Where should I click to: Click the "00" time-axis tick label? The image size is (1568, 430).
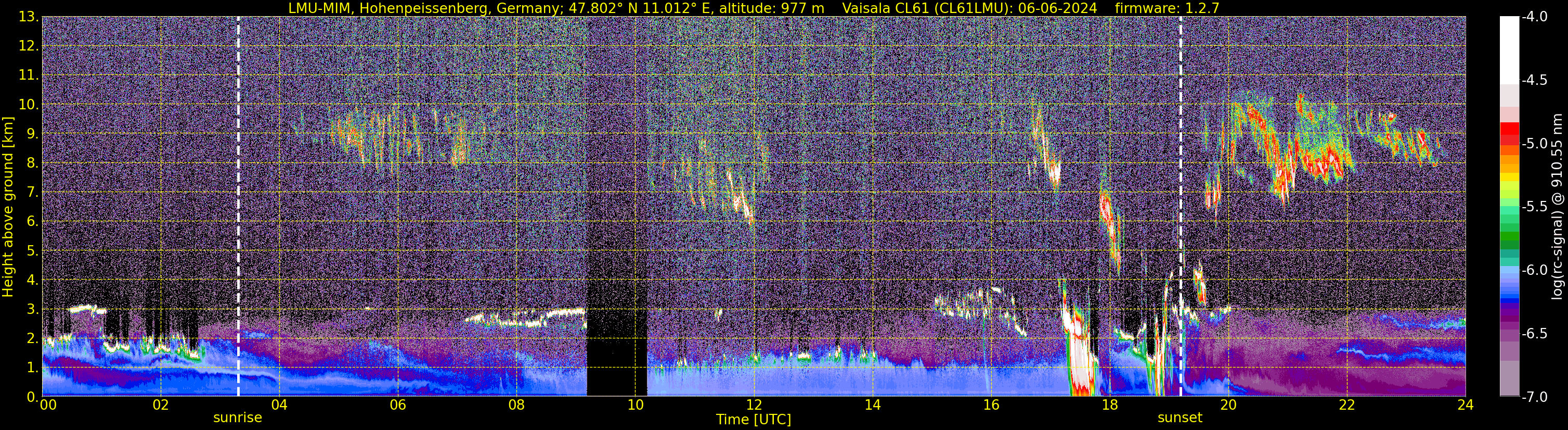[48, 405]
